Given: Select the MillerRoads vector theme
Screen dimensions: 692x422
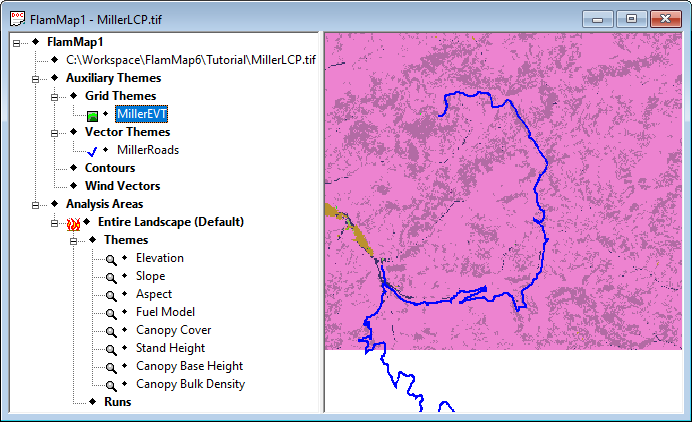Looking at the screenshot, I should [x=148, y=150].
